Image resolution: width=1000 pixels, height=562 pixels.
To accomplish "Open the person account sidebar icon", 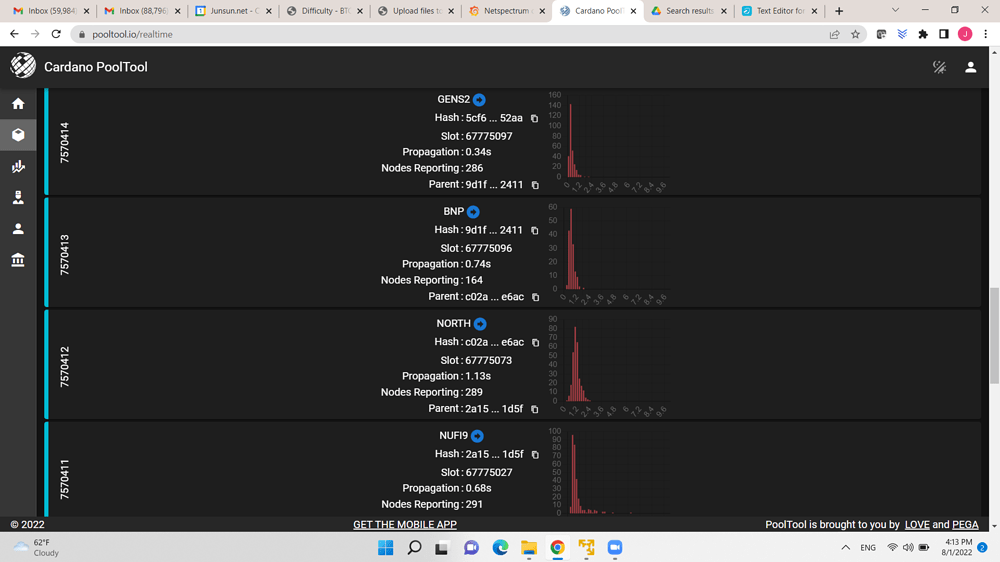I will [18, 228].
